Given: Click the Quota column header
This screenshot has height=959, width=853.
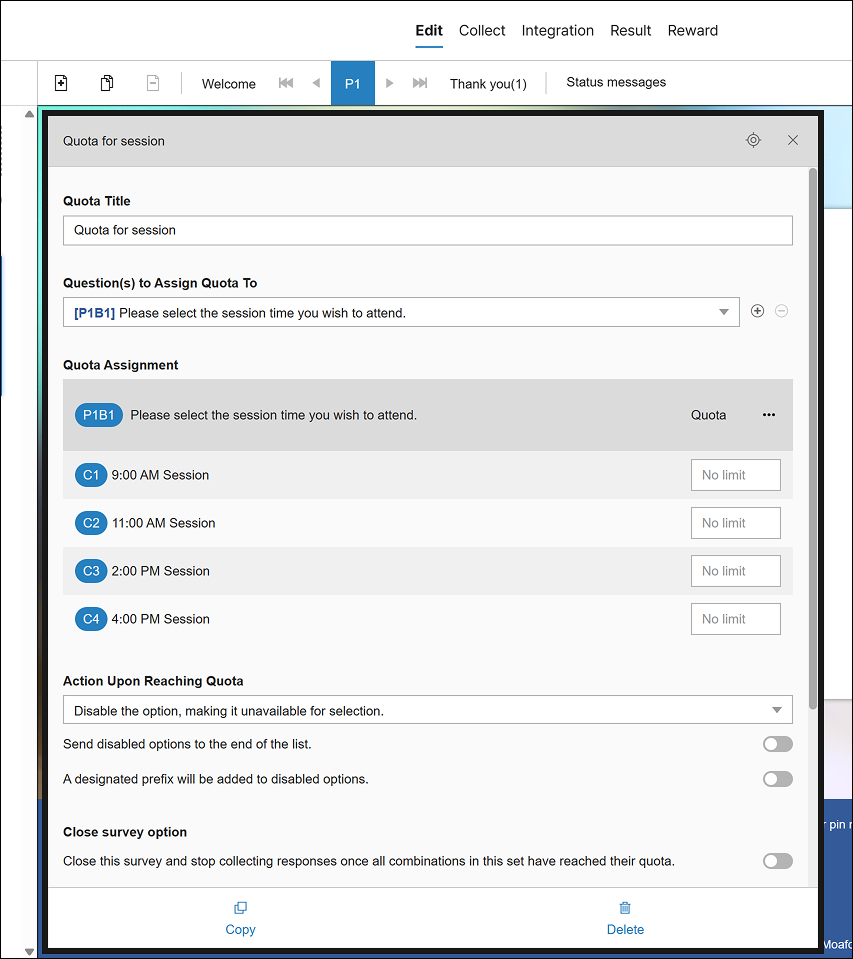Looking at the screenshot, I should tap(709, 415).
